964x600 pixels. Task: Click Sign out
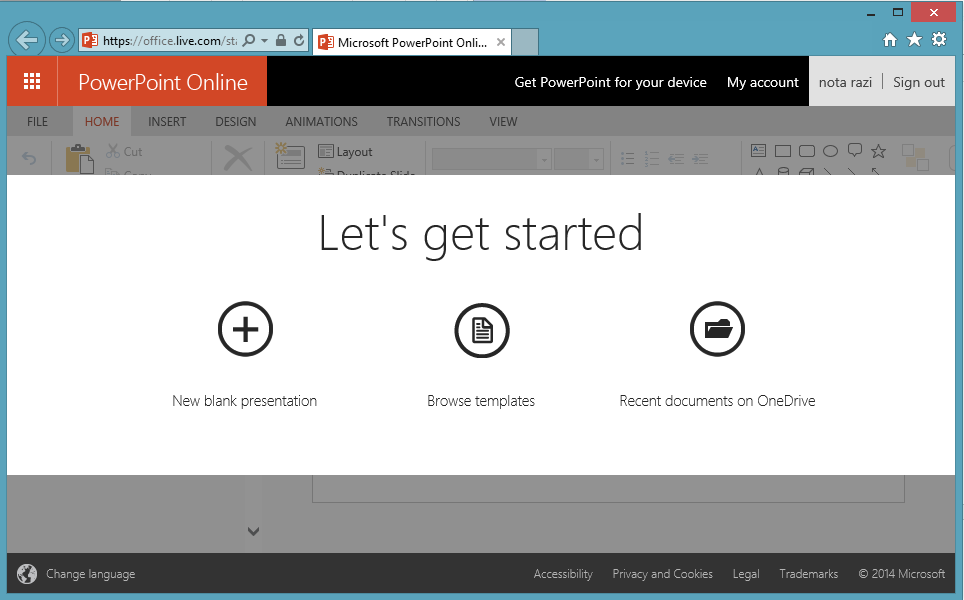pyautogui.click(x=919, y=82)
